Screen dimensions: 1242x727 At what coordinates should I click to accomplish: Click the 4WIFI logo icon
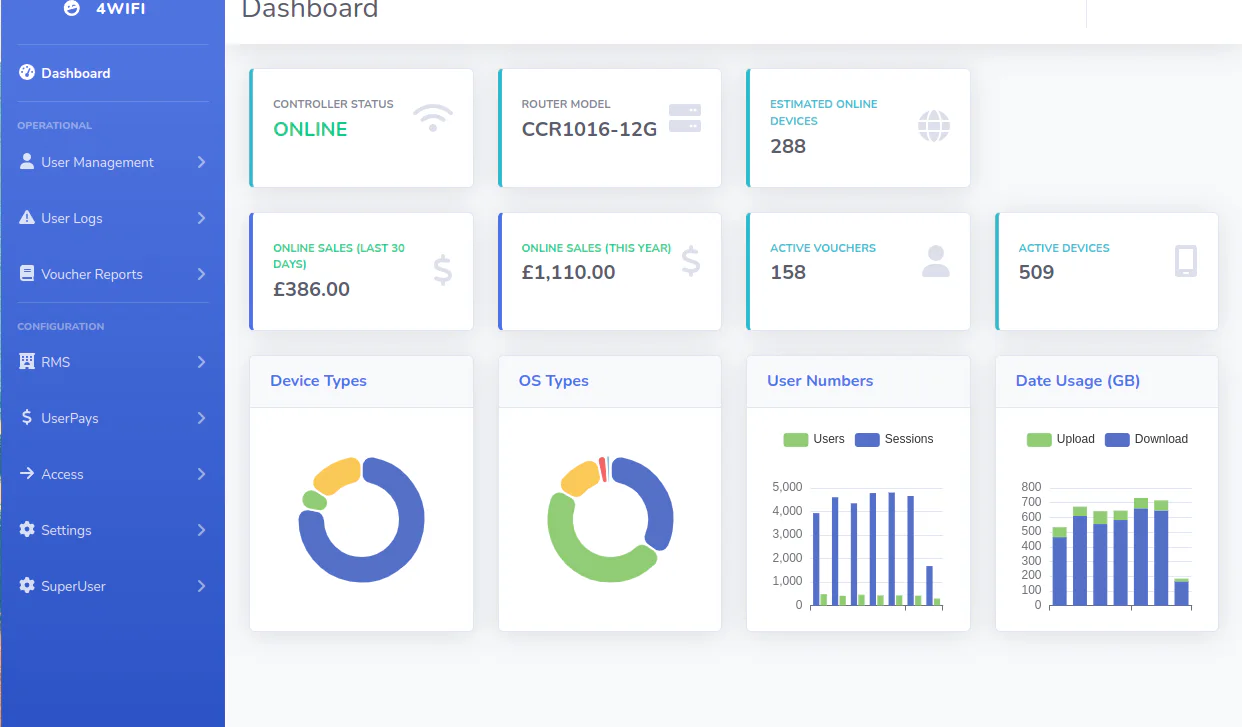click(71, 8)
